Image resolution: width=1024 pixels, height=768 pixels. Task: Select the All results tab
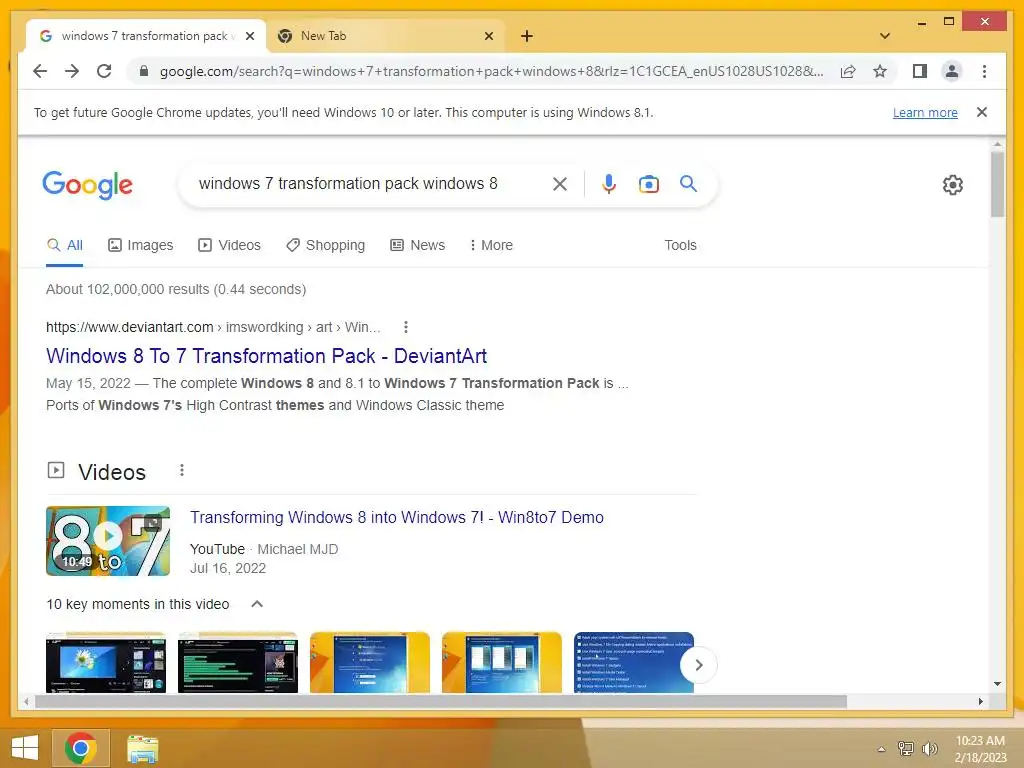pyautogui.click(x=65, y=246)
